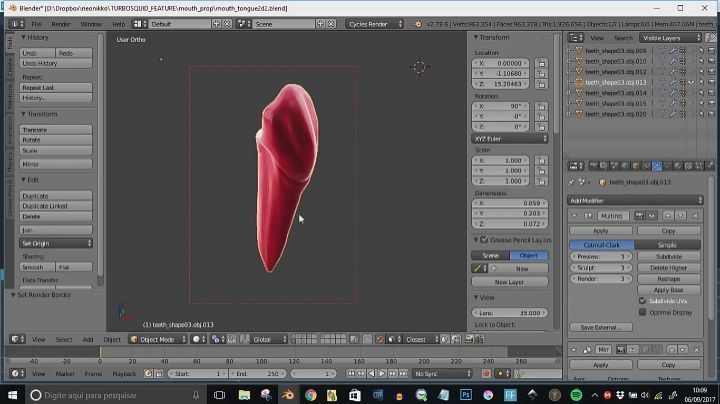The image size is (720, 404).
Task: Open Blender app from the Windows taskbar
Action: coord(288,395)
